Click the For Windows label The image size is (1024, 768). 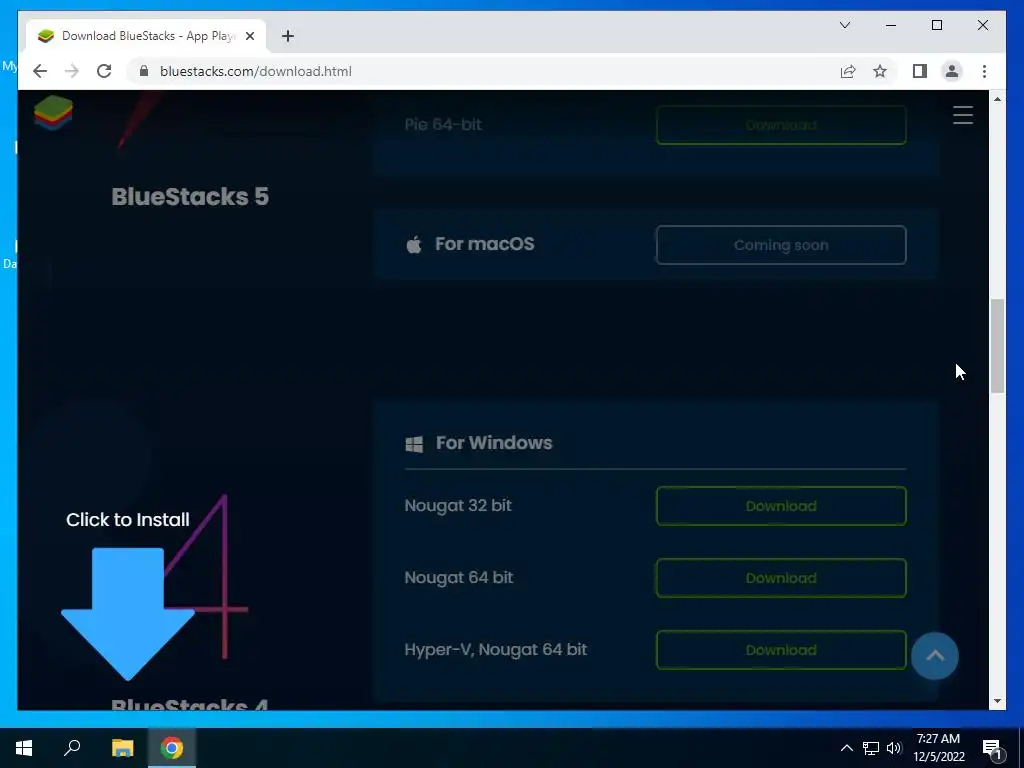[494, 443]
